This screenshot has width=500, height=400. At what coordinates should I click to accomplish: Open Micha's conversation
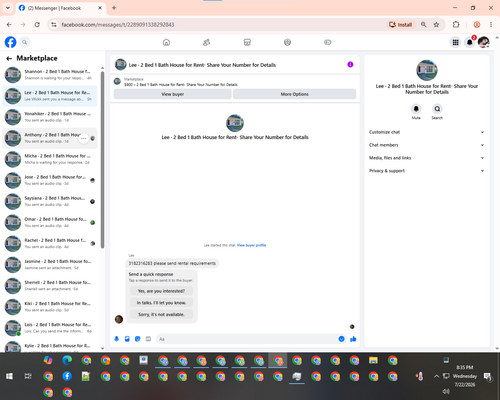click(x=50, y=159)
